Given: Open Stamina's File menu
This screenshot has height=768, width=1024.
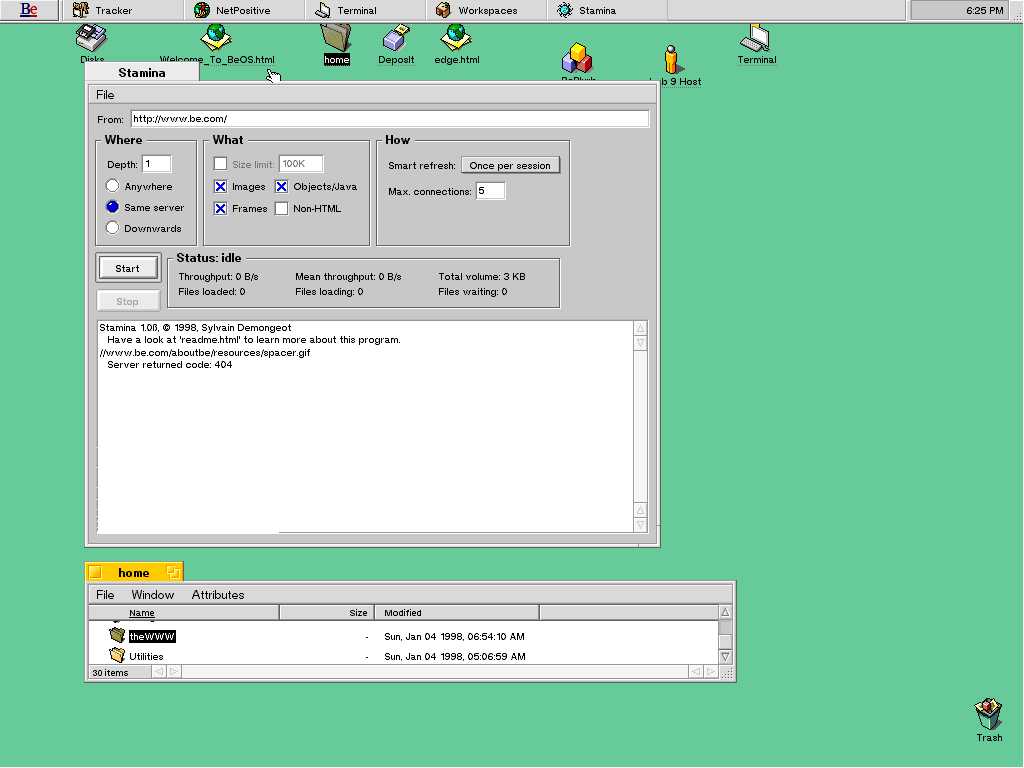Looking at the screenshot, I should pyautogui.click(x=105, y=95).
